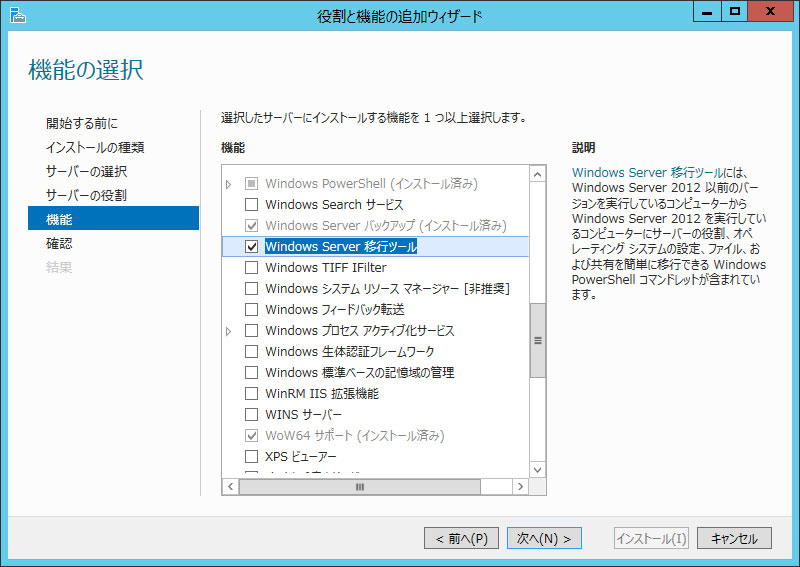800x567 pixels.
Task: Check Windows プロセス アクティブ化サービス checkbox
Action: [x=252, y=331]
